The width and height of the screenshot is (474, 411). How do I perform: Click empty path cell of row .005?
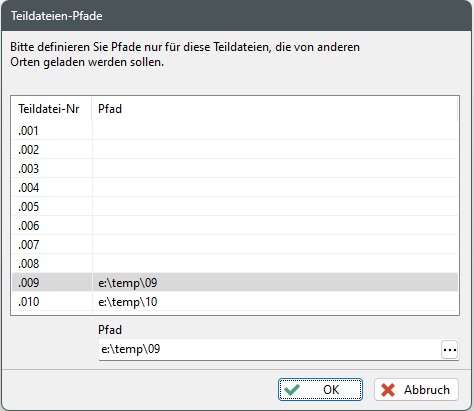[275, 206]
